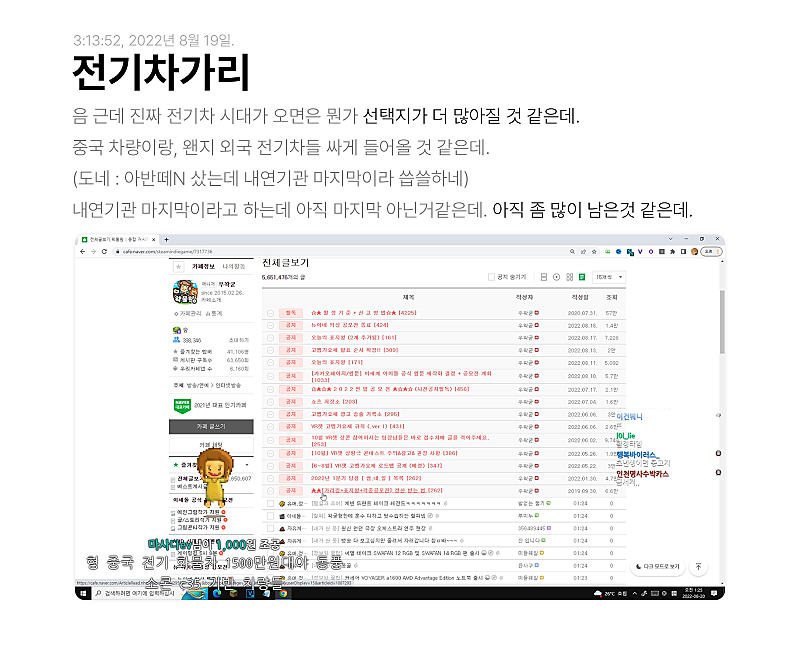The image size is (800, 650).
Task: Collapse the 즐겨찾는 게시판 section arrow
Action: (x=247, y=465)
